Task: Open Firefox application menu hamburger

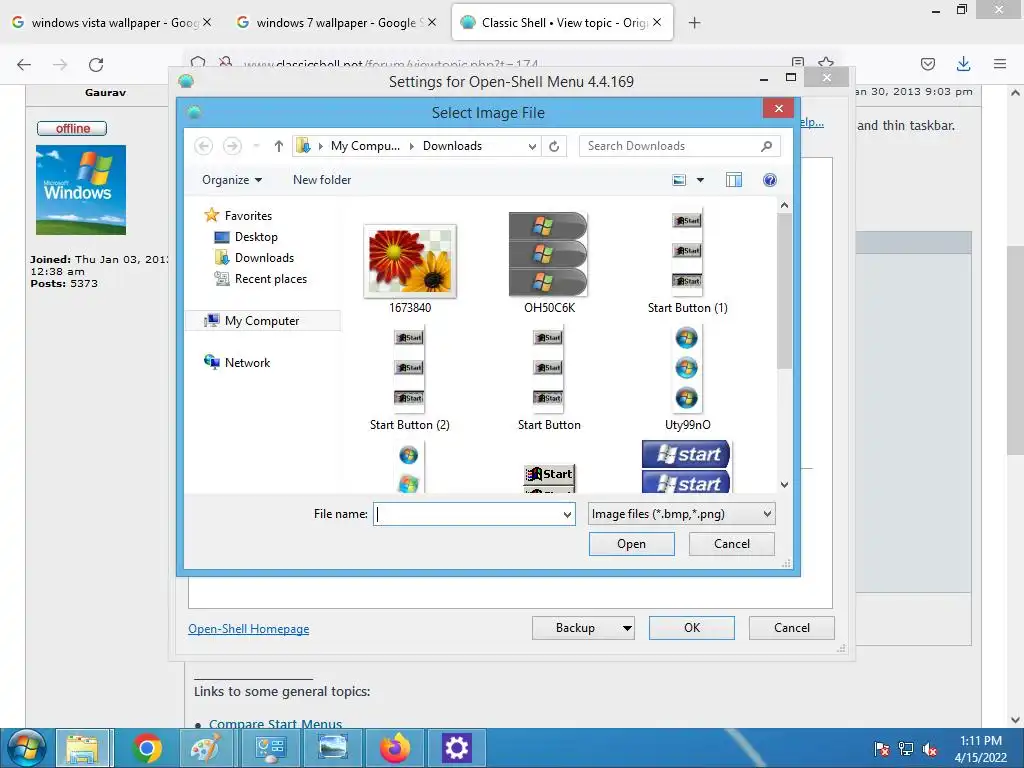Action: pos(1000,63)
